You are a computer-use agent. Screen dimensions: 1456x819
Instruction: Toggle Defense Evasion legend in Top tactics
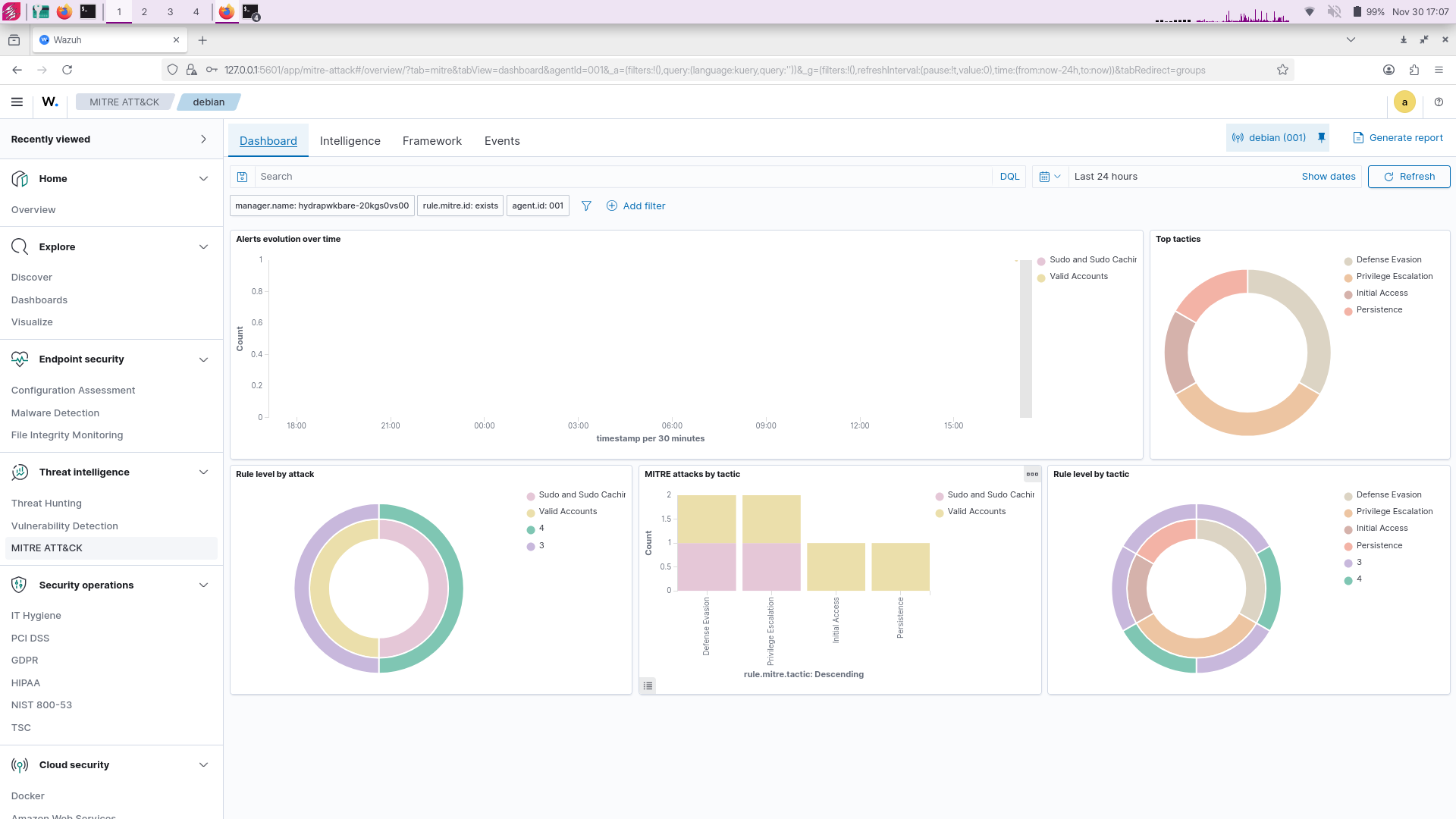tap(1389, 259)
